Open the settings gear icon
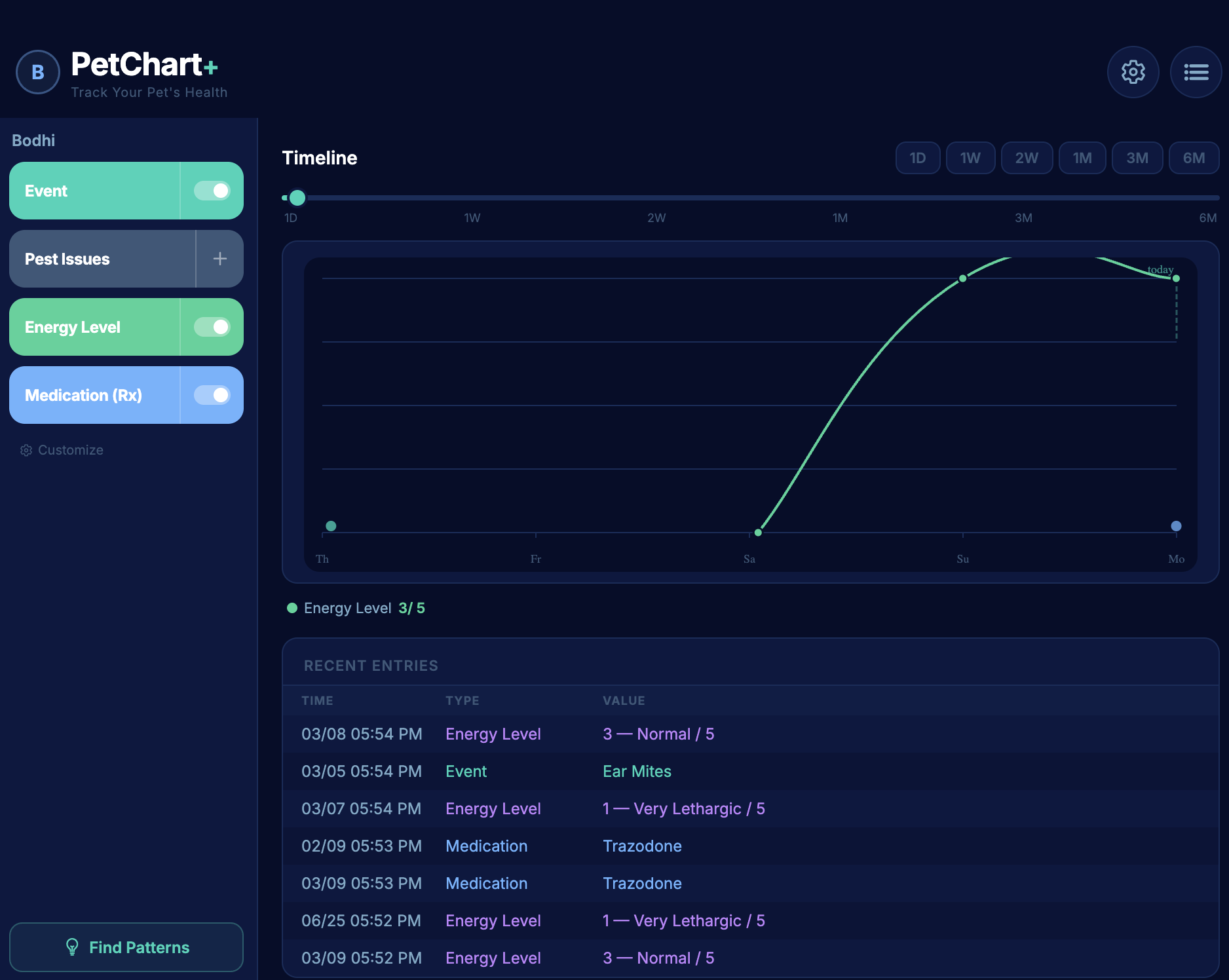Image resolution: width=1229 pixels, height=980 pixels. tap(1133, 72)
